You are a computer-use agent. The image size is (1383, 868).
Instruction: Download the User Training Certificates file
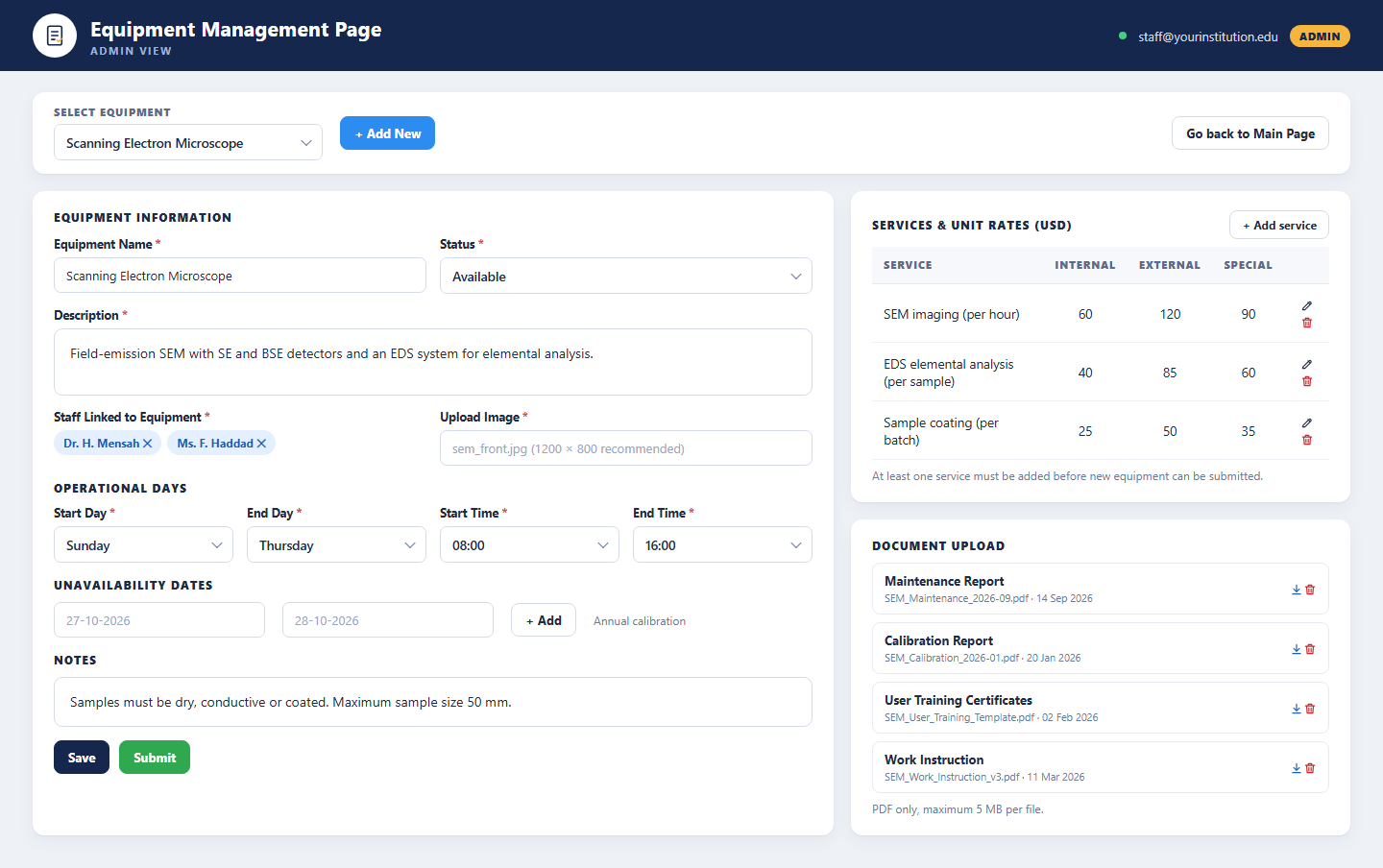click(1296, 709)
